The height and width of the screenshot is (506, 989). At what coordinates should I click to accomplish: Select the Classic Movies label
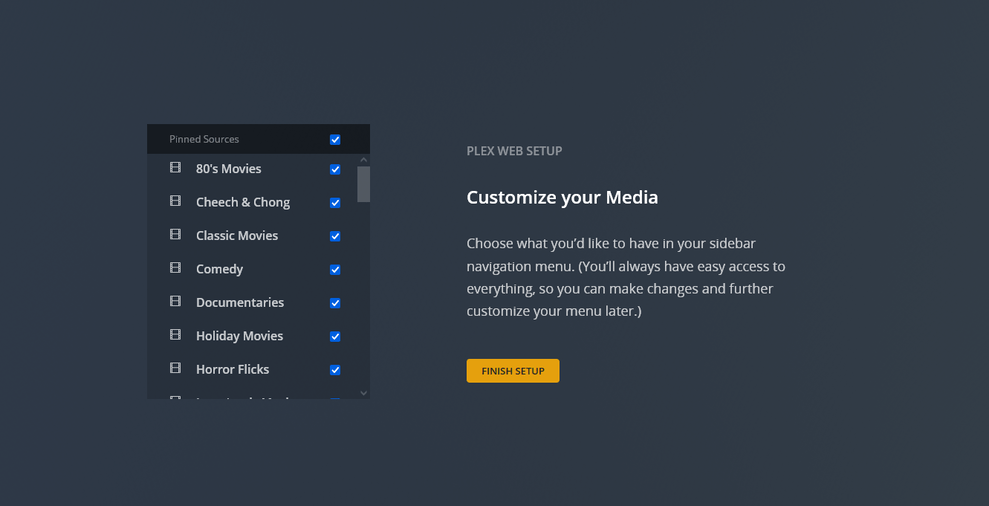point(237,235)
